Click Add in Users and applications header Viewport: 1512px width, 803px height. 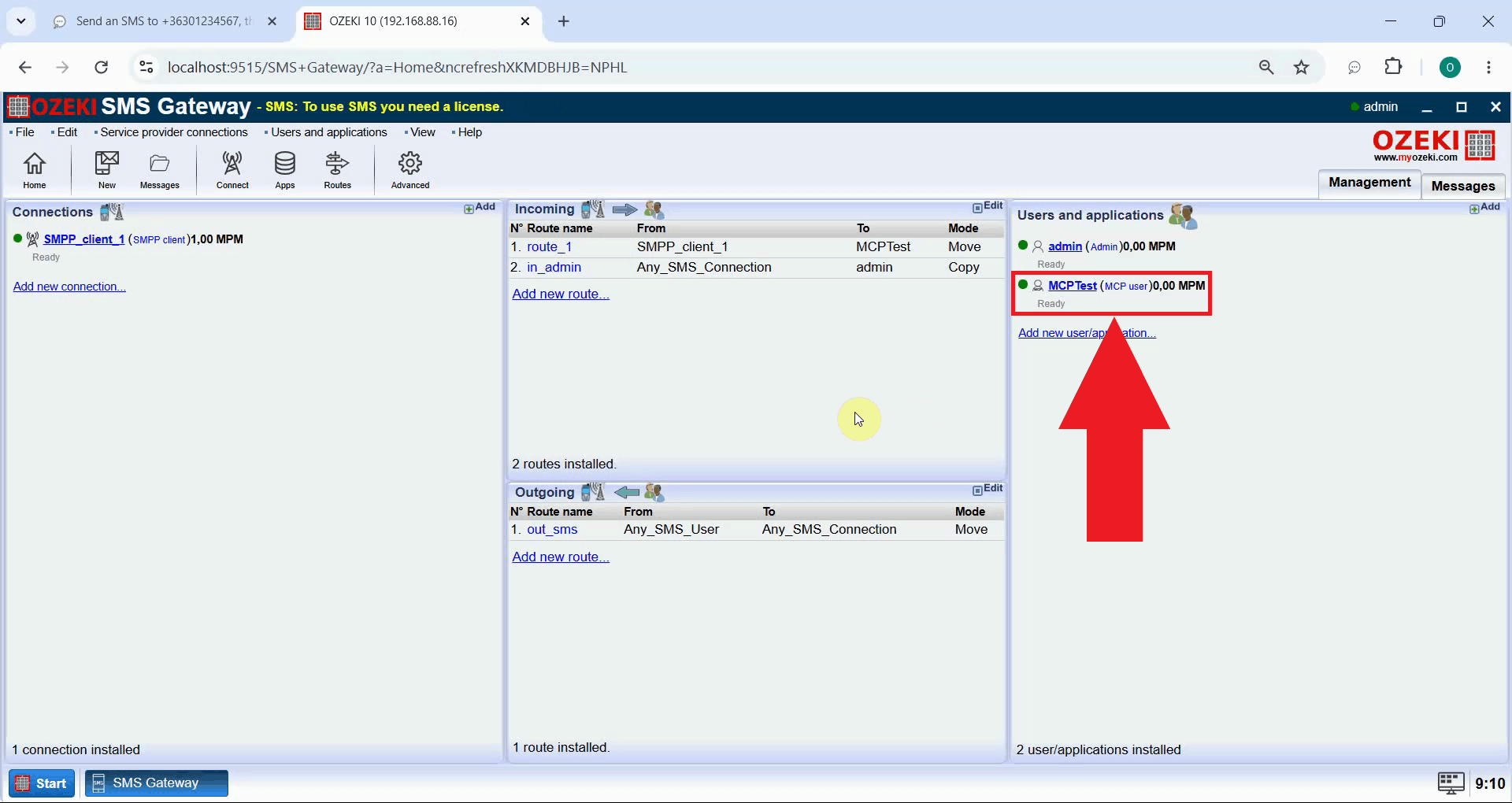coord(1484,207)
